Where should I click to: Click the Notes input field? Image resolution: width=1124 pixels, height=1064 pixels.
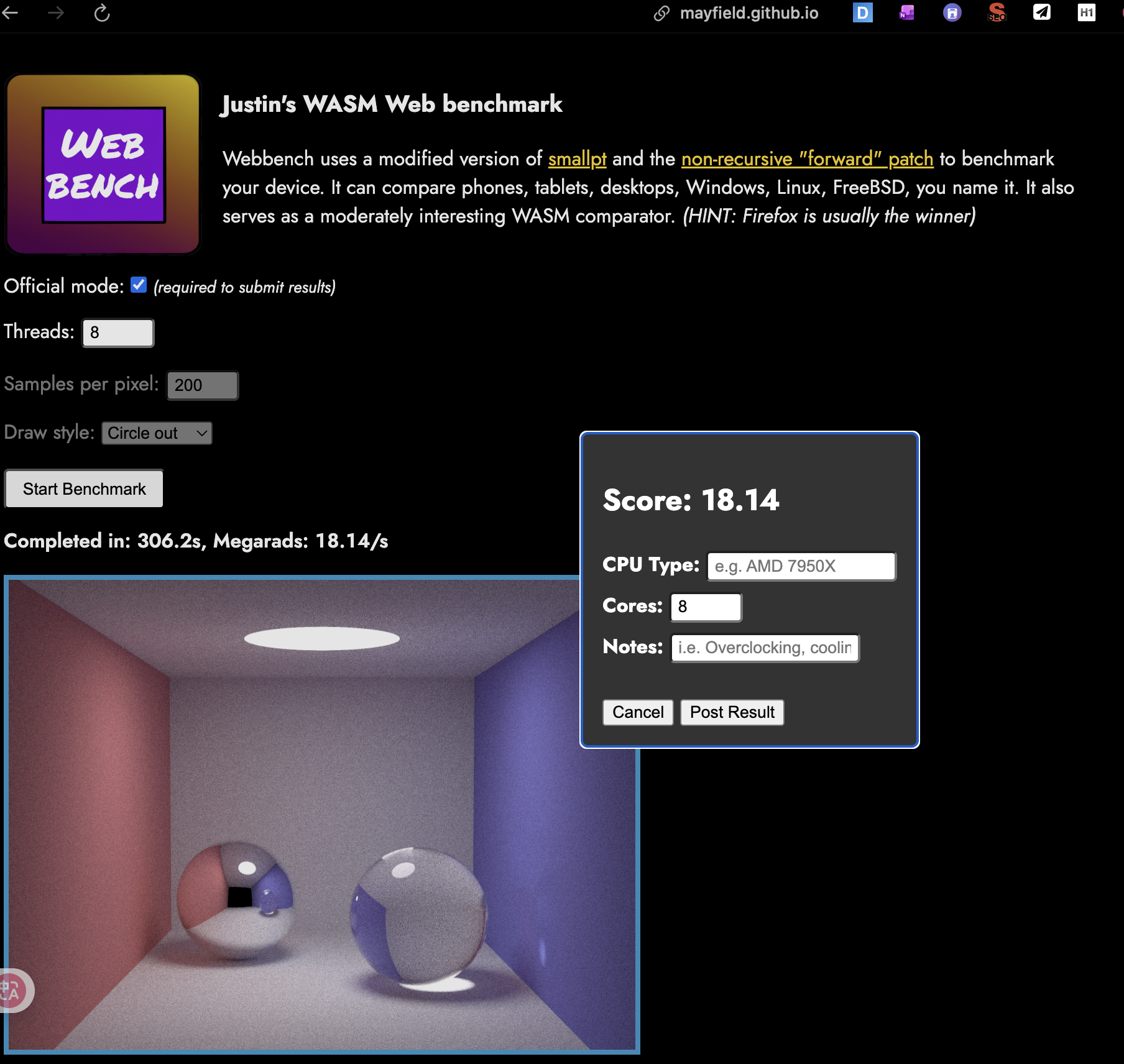(765, 648)
